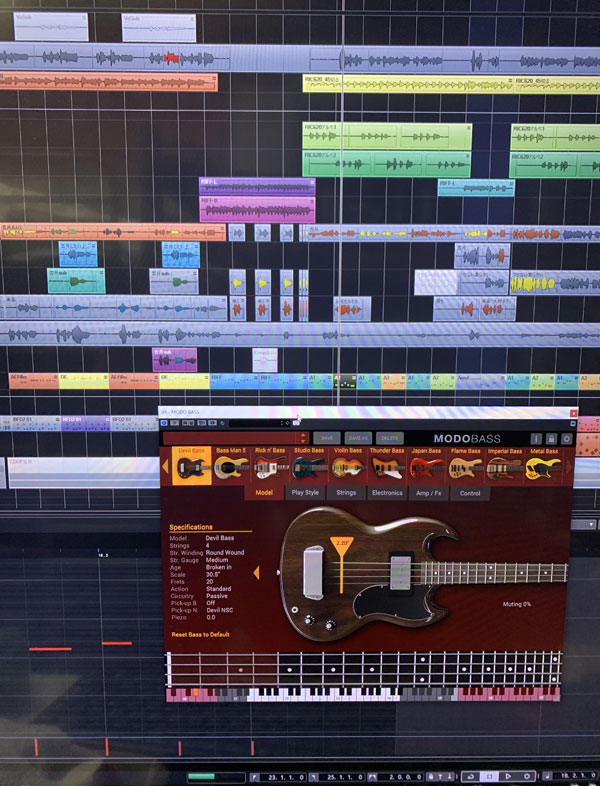
Task: Choose the Thunder Bass model
Action: click(x=386, y=465)
